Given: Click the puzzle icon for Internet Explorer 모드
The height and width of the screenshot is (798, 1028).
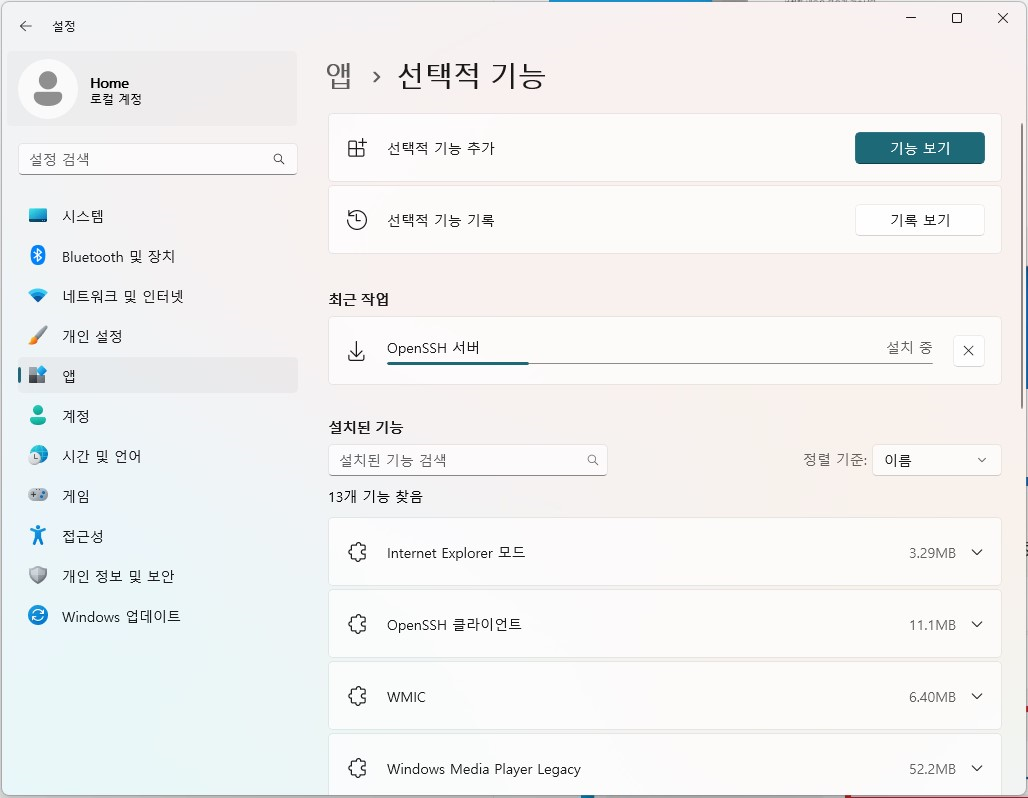Looking at the screenshot, I should [357, 552].
